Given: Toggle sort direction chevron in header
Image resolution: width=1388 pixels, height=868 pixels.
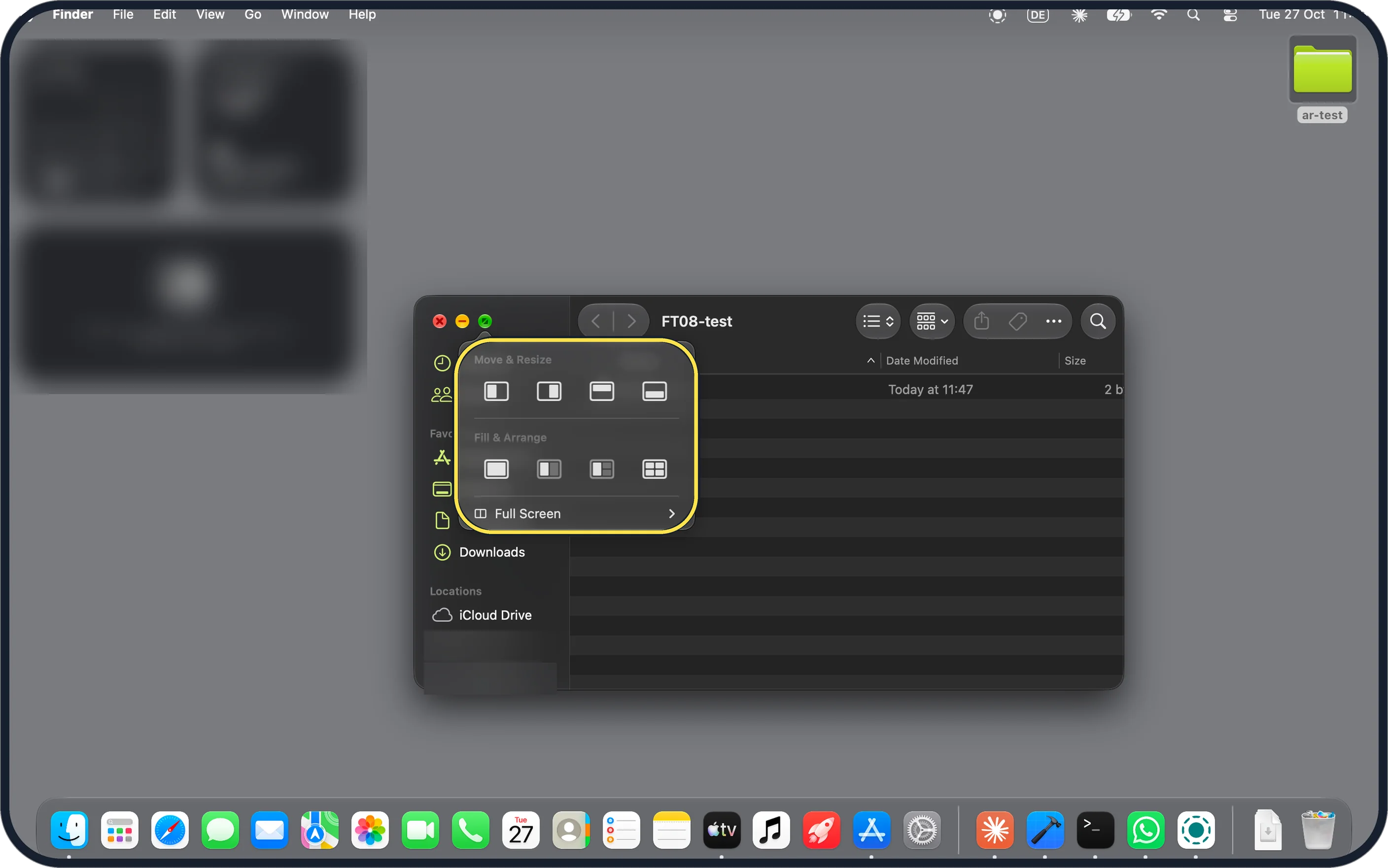Looking at the screenshot, I should click(x=870, y=361).
